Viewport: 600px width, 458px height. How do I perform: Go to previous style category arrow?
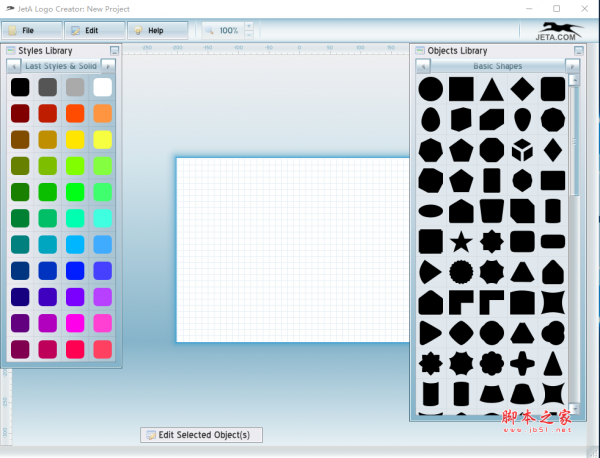point(13,65)
